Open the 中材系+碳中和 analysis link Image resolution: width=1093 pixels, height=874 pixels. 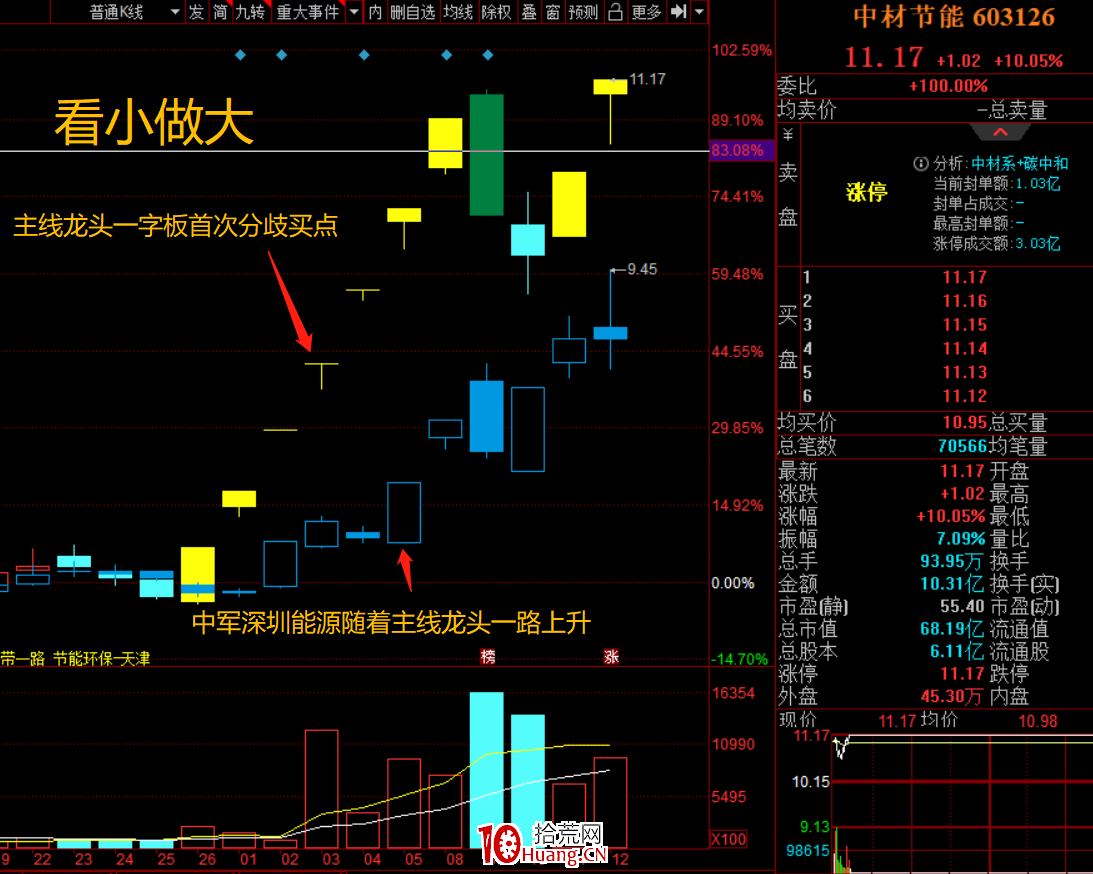[x=1019, y=164]
